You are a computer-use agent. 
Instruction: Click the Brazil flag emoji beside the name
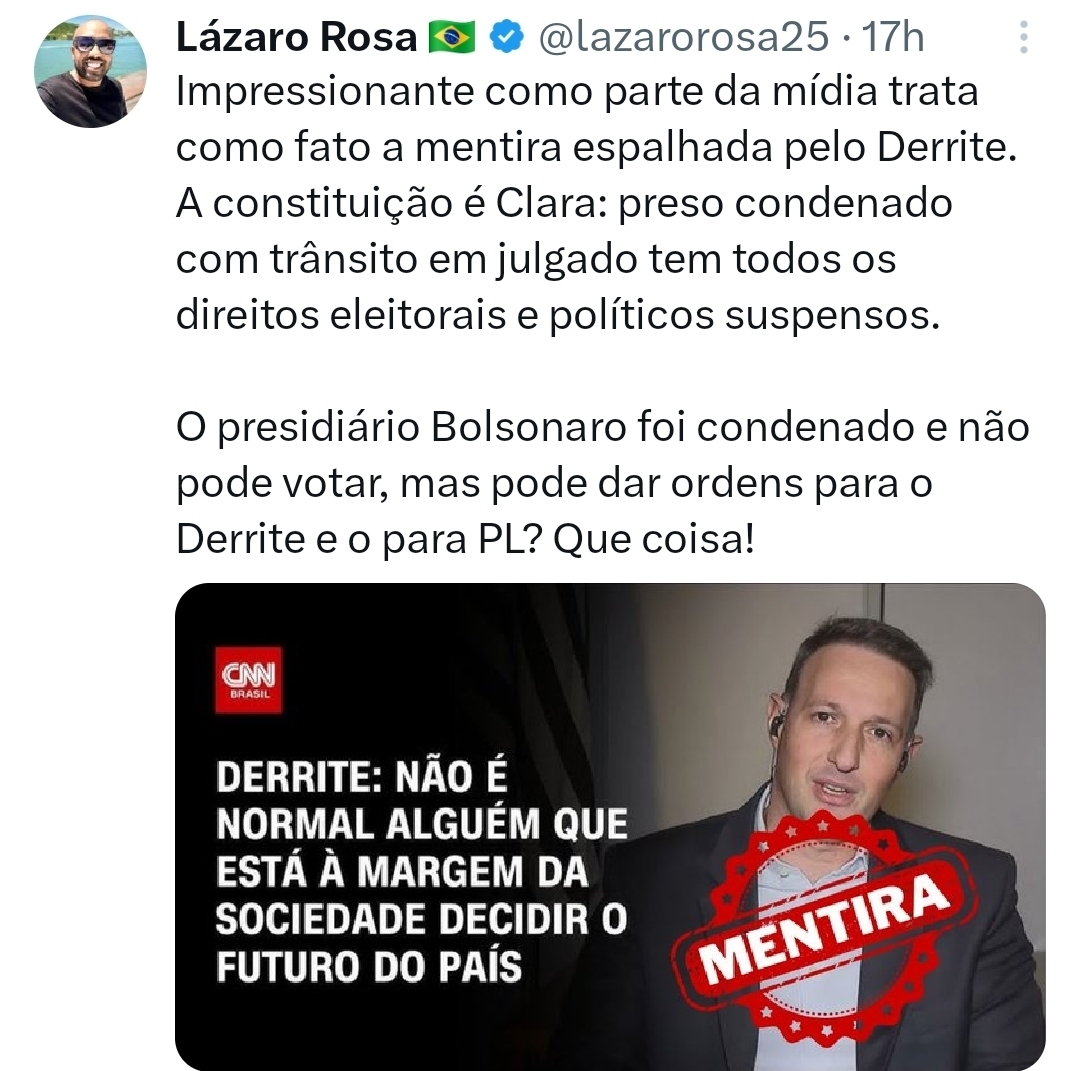tap(452, 37)
